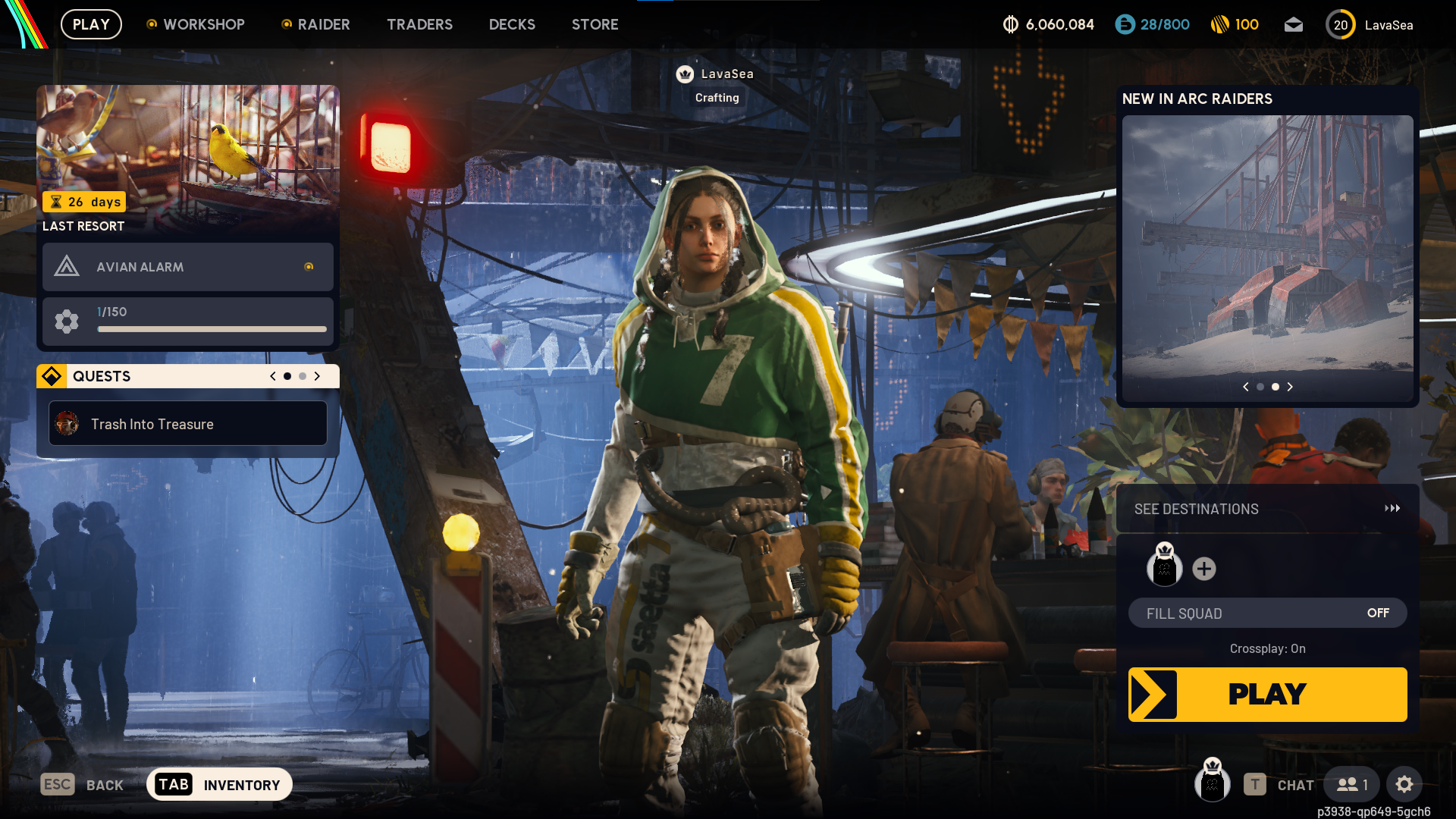Click the player level 20 badge
Viewport: 1456px width, 819px height.
(1340, 25)
